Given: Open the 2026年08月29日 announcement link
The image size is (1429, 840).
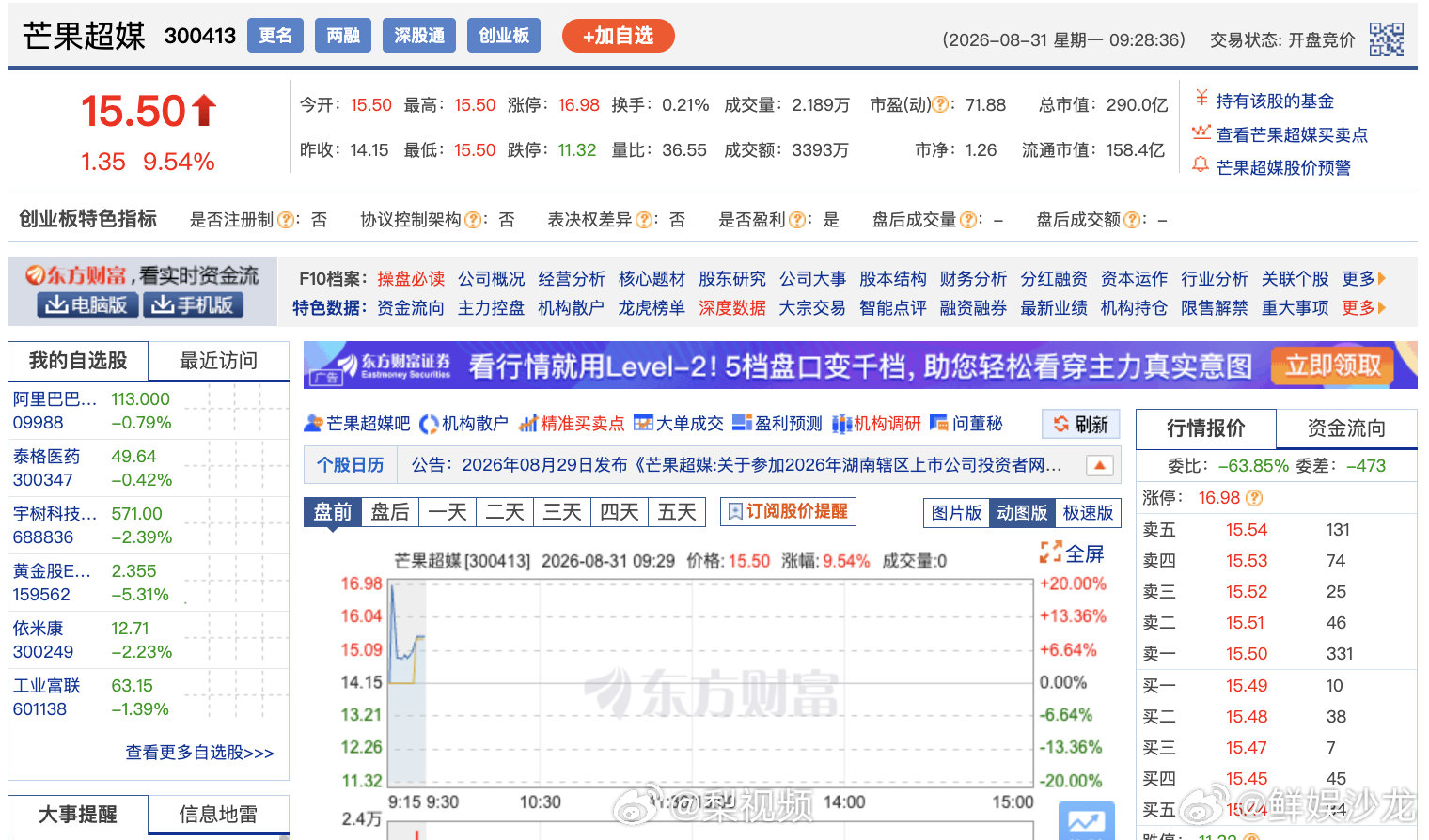Looking at the screenshot, I should pos(736,465).
